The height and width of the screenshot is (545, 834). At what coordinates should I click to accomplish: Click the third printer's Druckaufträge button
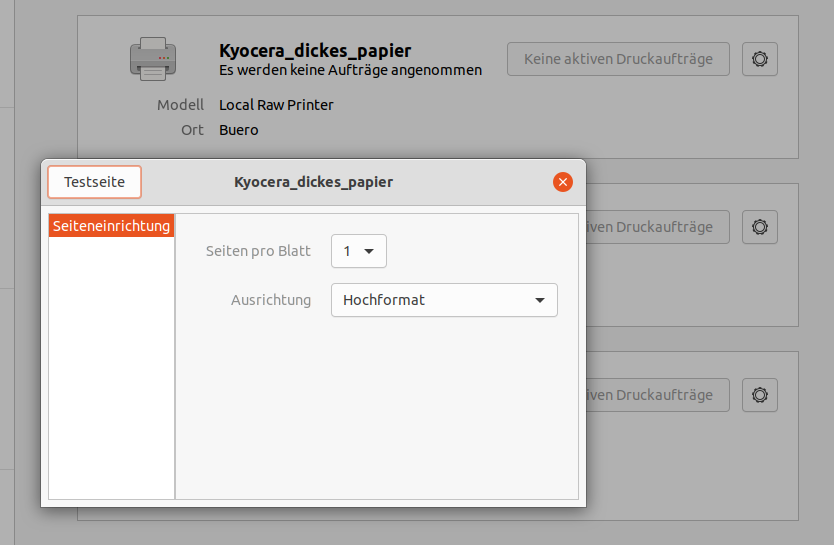(657, 395)
